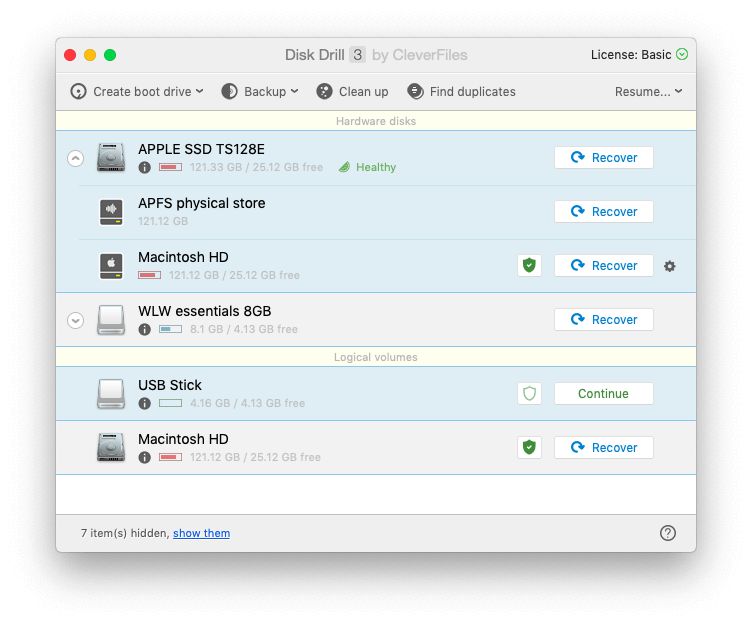Click the "4.16 GB / 4.13 GB free" text
Image resolution: width=752 pixels, height=626 pixels.
tap(247, 403)
